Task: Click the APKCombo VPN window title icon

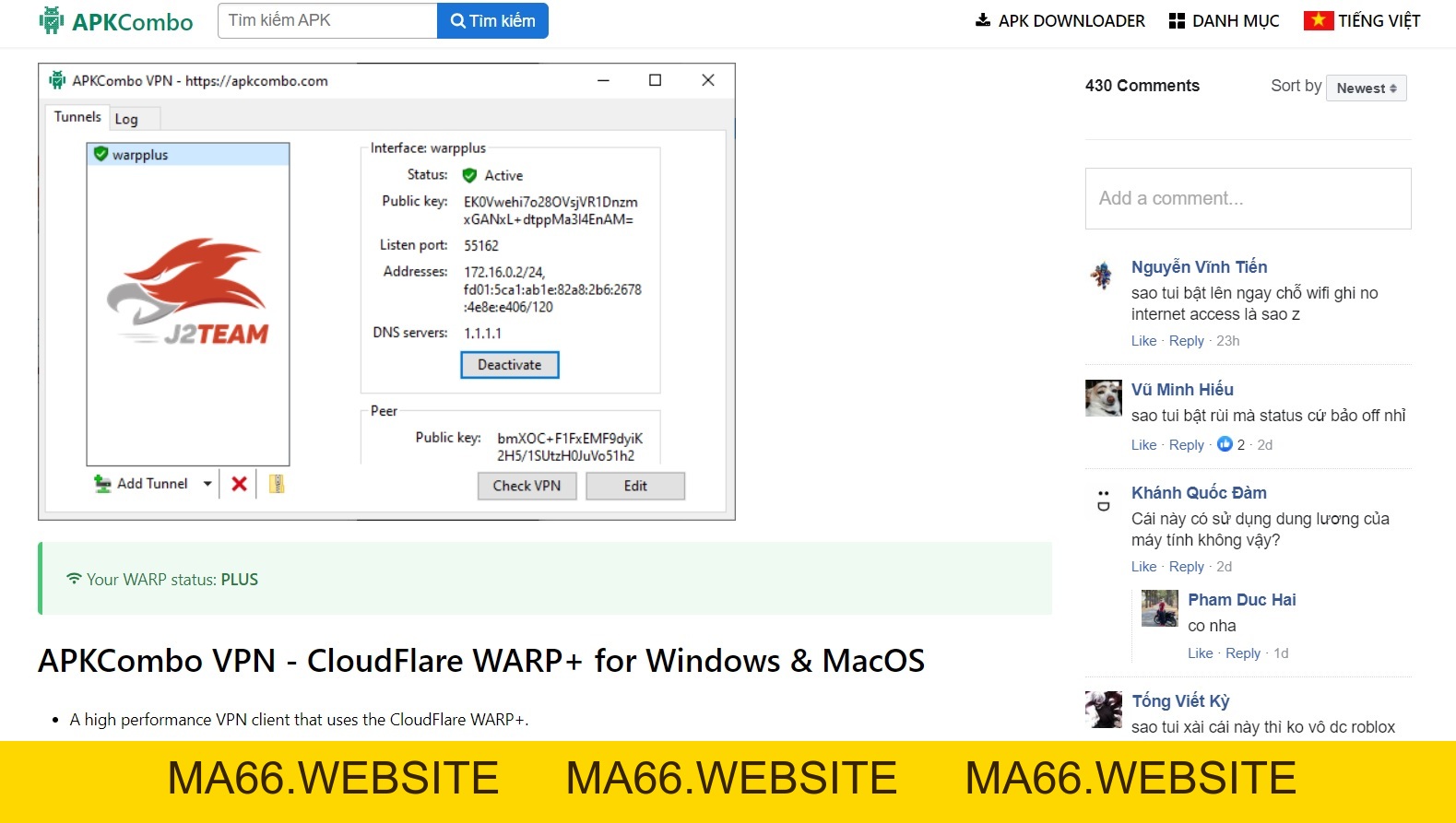Action: 57,80
